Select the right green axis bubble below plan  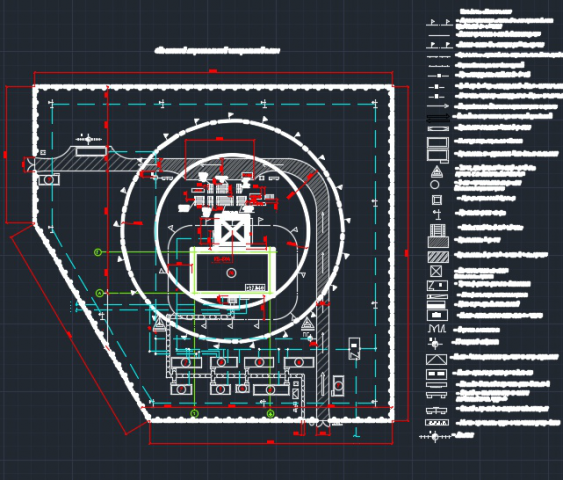[270, 414]
